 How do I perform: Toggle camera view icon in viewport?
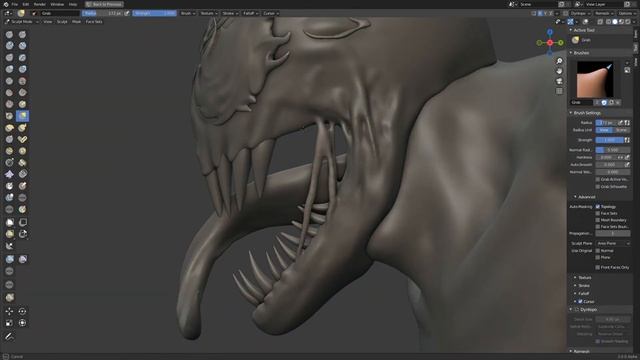tap(559, 81)
